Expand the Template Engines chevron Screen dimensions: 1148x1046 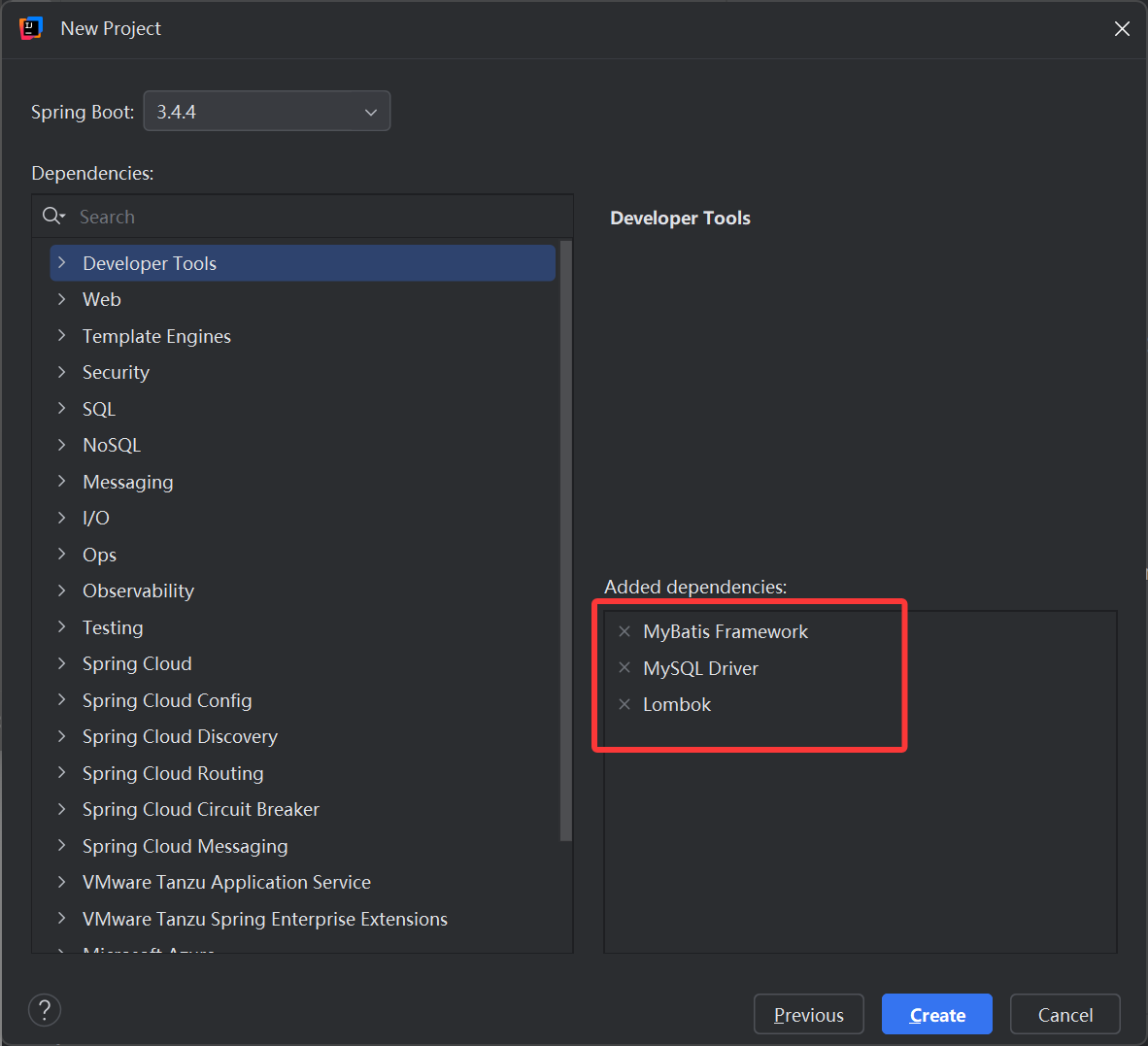[62, 336]
